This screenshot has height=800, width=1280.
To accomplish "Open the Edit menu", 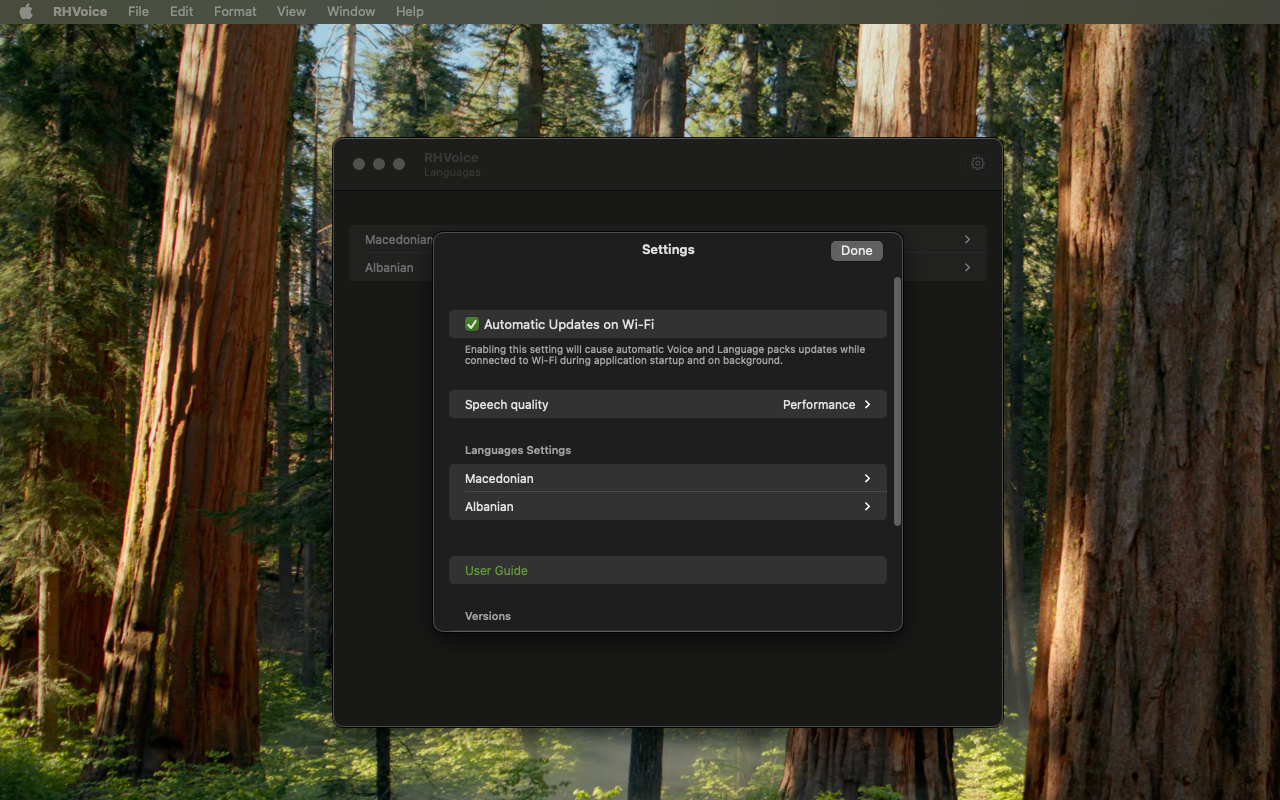I will point(181,11).
